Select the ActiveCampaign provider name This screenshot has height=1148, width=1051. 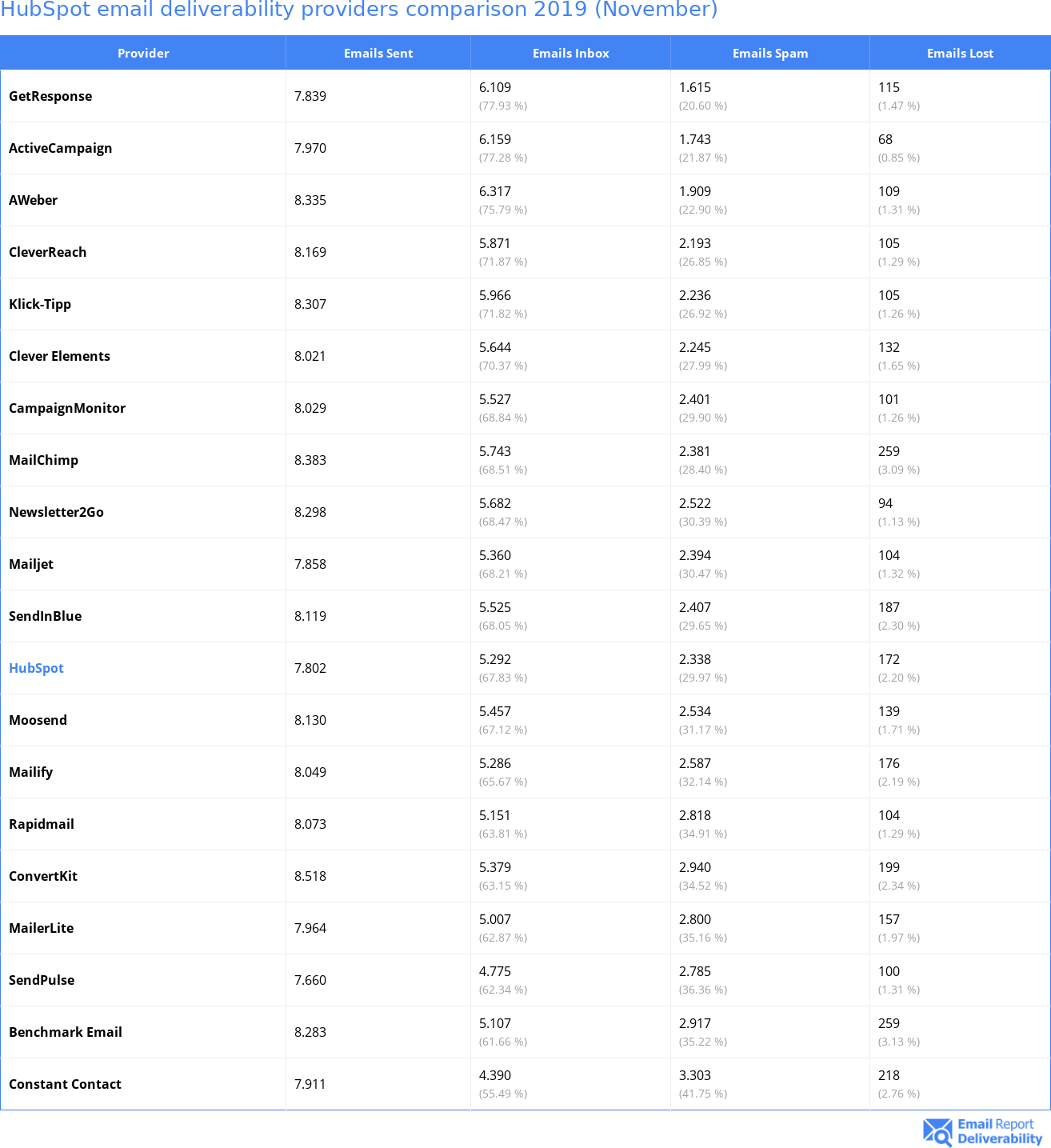60,148
